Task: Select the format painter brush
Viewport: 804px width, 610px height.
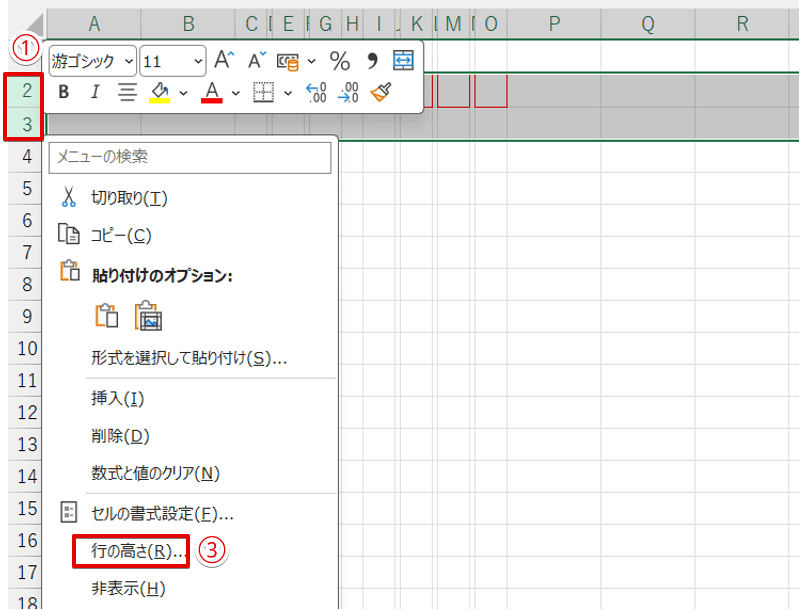Action: pyautogui.click(x=381, y=93)
